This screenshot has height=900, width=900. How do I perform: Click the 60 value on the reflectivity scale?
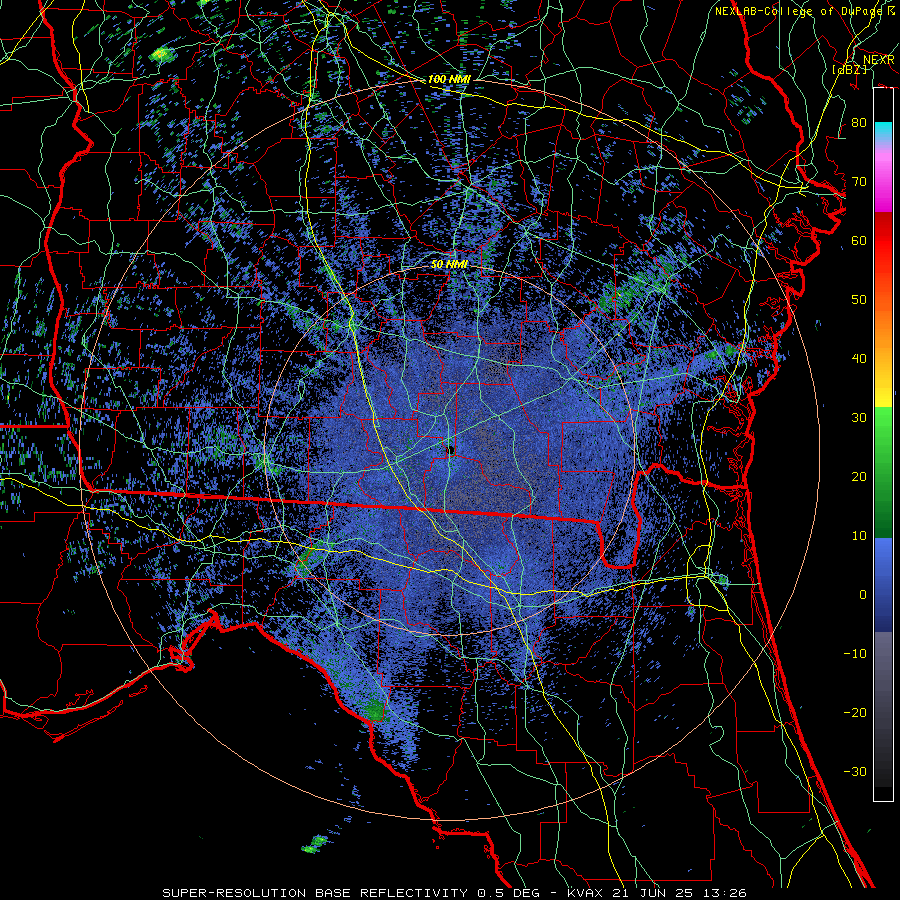(x=859, y=240)
